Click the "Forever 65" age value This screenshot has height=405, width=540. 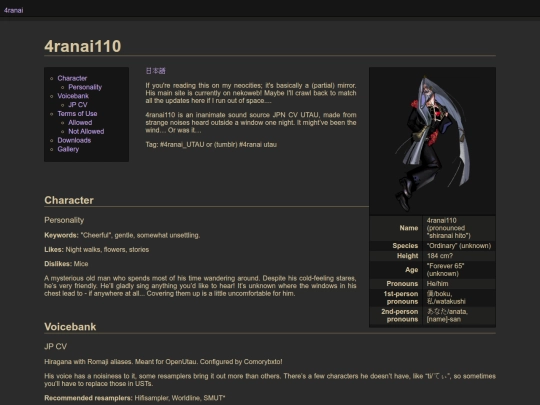click(x=445, y=270)
